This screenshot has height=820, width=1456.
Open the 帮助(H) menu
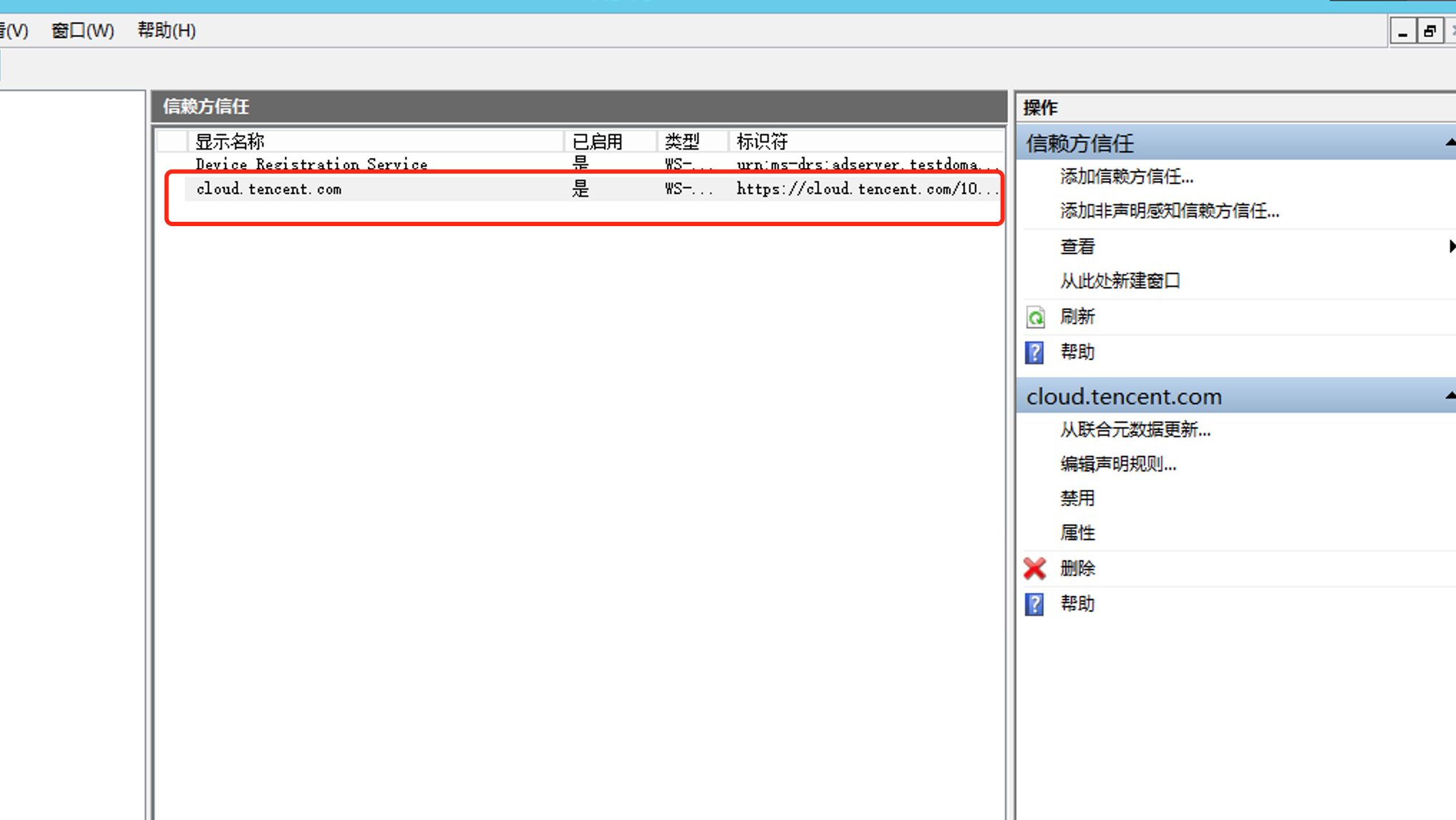coord(166,31)
